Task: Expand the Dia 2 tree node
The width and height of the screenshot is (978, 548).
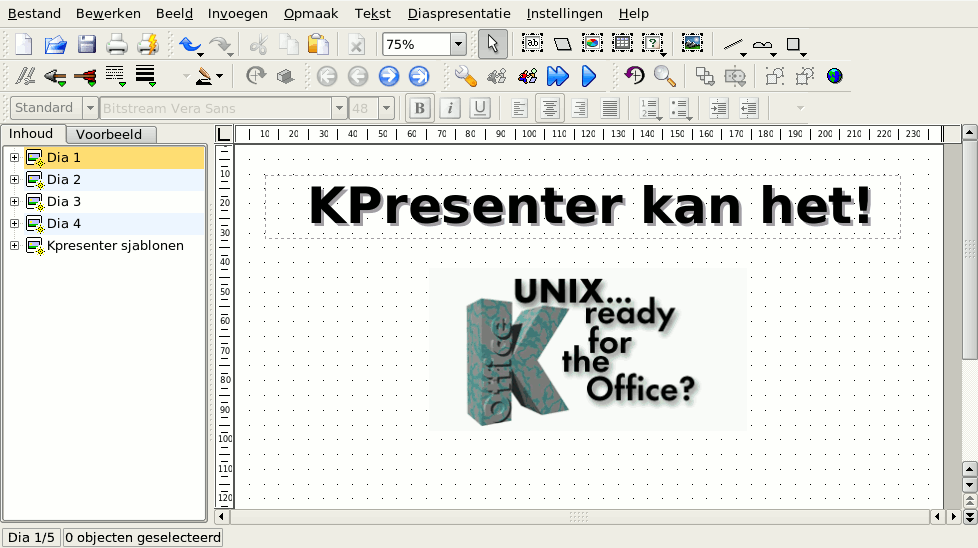Action: point(14,180)
